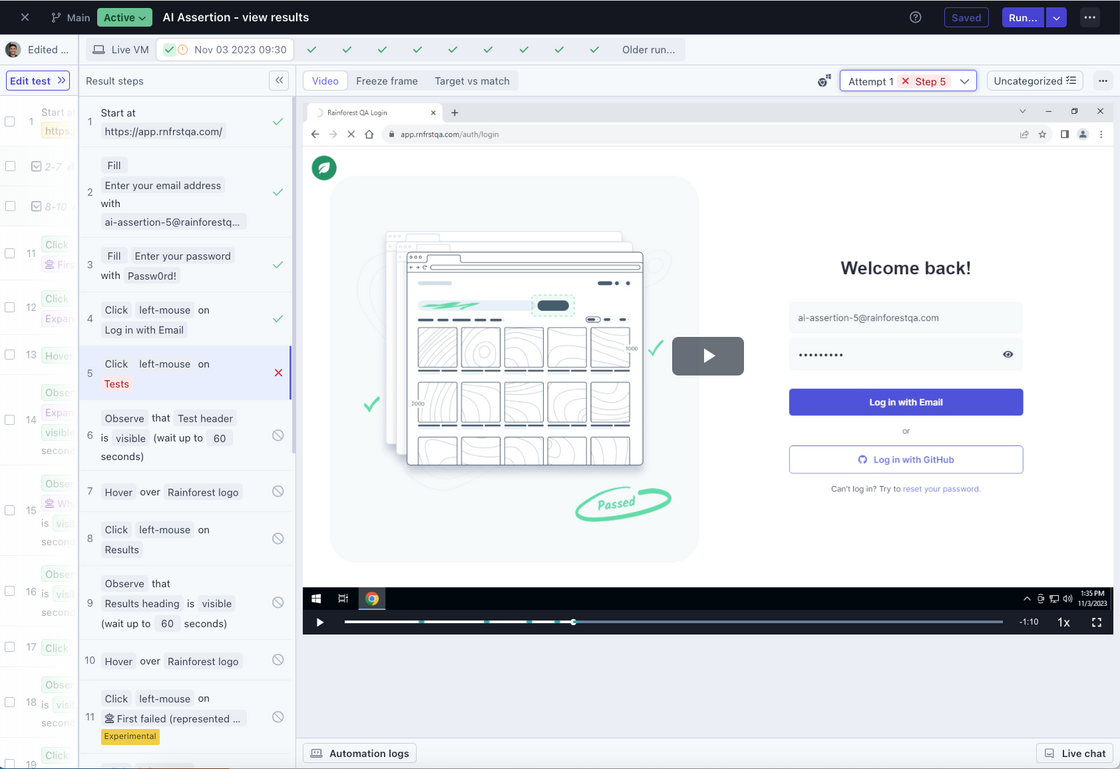This screenshot has width=1120, height=769.
Task: Enter fullscreen video mode
Action: pos(1096,622)
